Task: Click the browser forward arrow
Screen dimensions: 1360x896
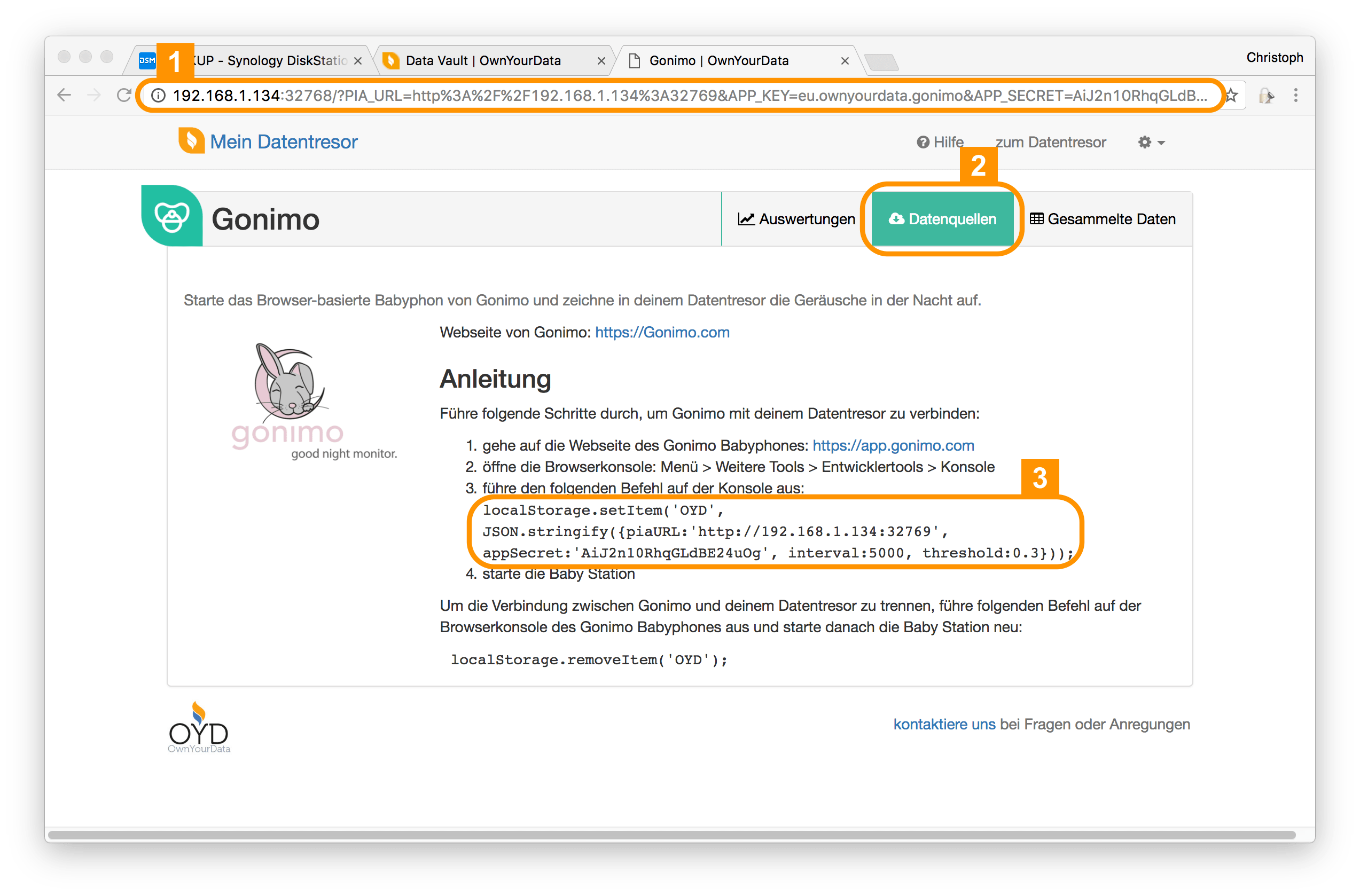Action: [x=94, y=95]
